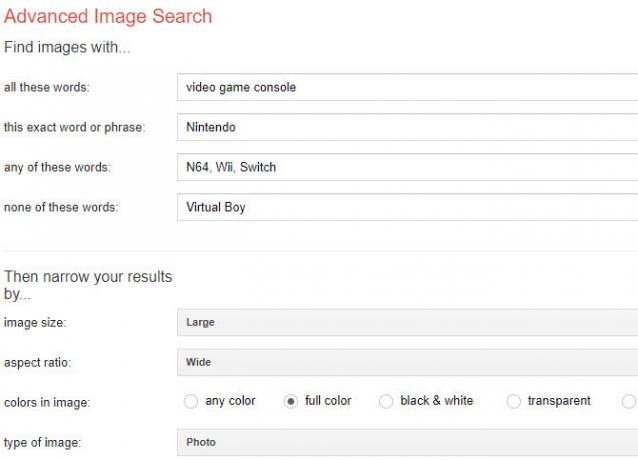The width and height of the screenshot is (638, 460).
Task: Click the 'colors in image:' label
Action: 47,402
